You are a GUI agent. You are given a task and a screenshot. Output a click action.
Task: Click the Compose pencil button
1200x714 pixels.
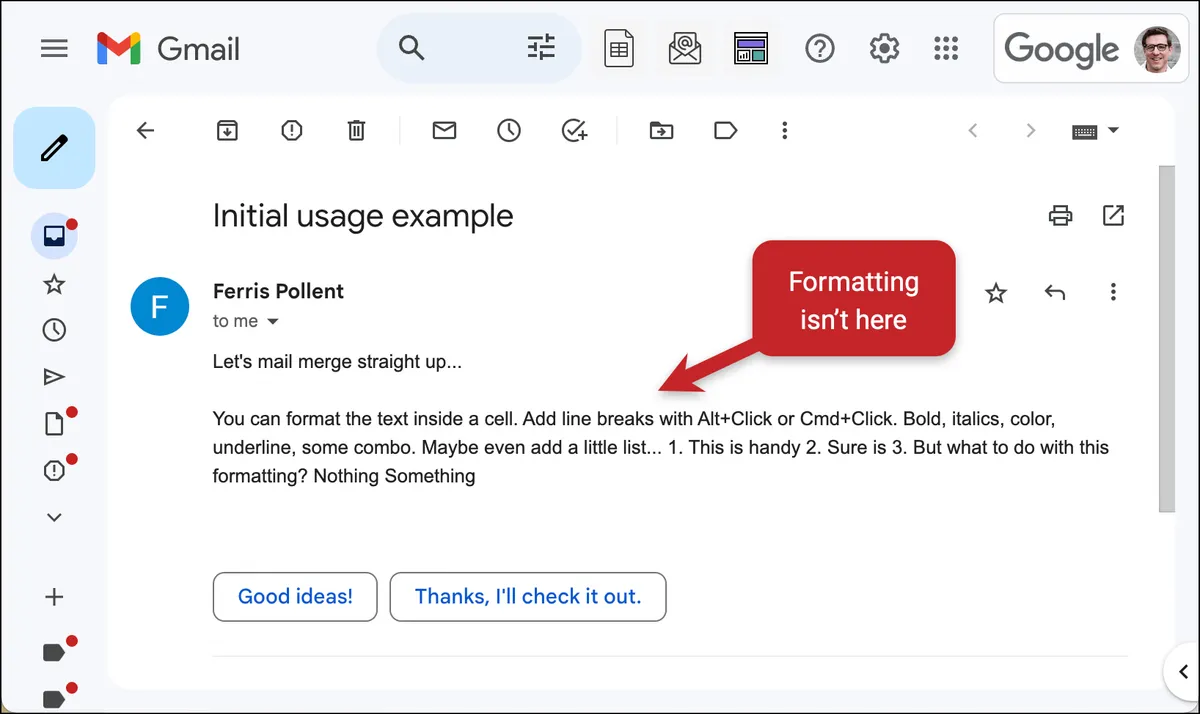tap(54, 148)
